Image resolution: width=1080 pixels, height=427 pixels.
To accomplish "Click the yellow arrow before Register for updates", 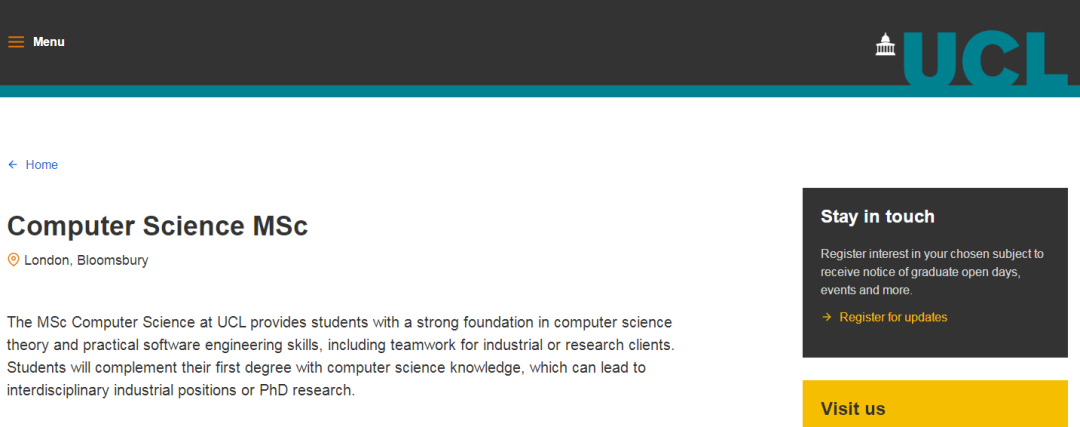I will pos(827,317).
